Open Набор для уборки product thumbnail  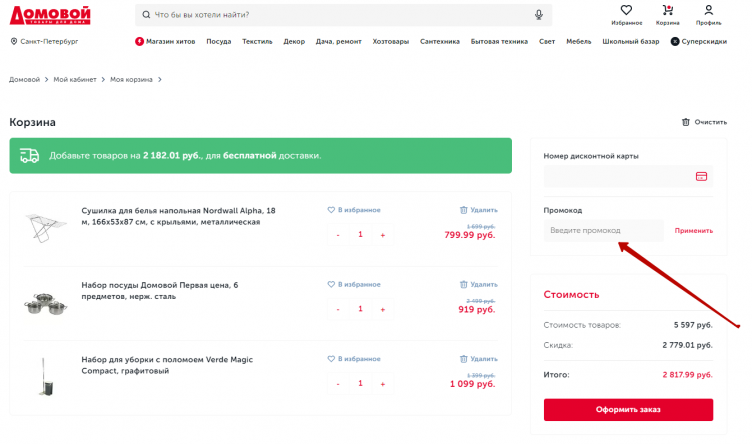tap(46, 377)
